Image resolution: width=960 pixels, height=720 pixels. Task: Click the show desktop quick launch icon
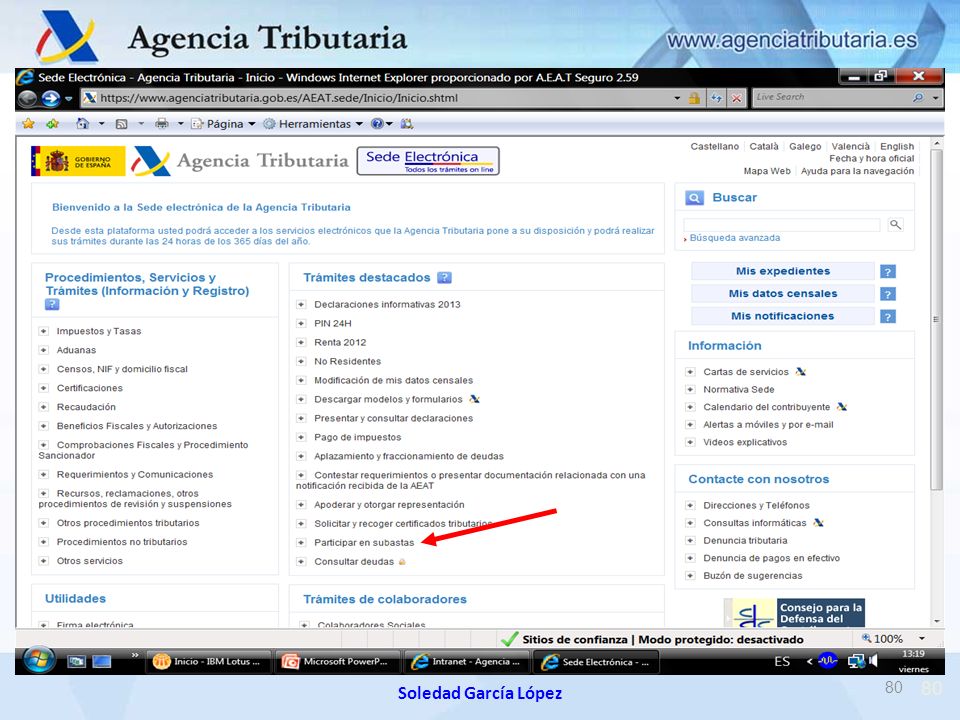[102, 661]
